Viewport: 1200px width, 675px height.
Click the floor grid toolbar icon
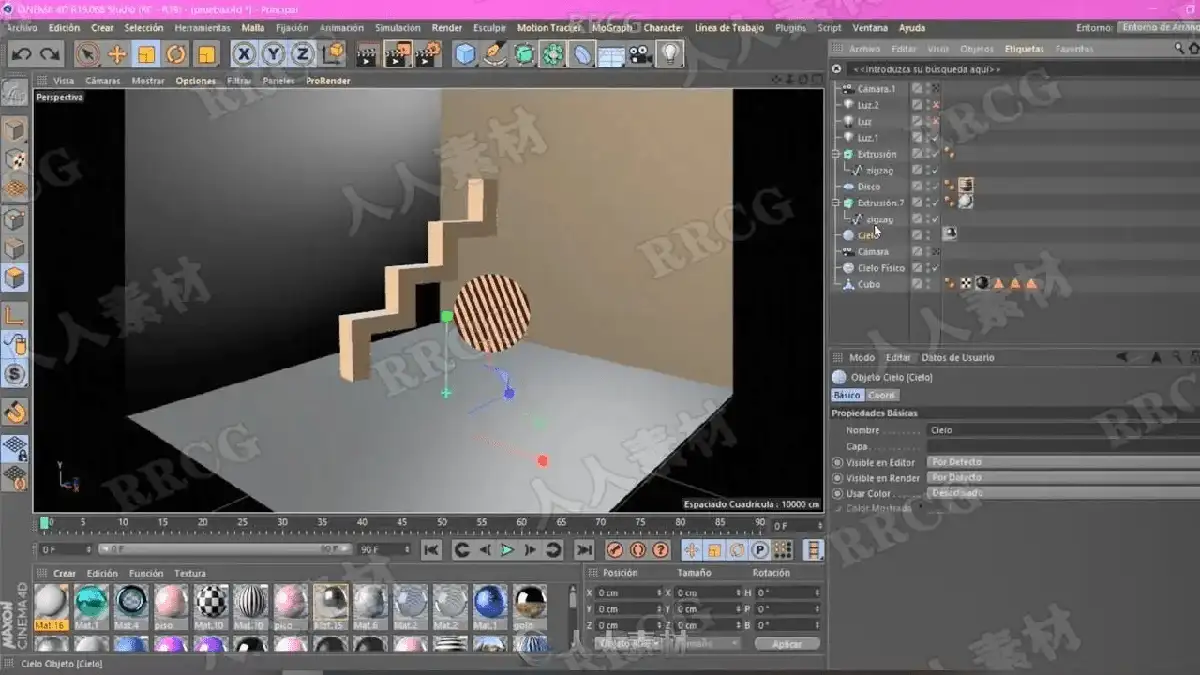612,54
